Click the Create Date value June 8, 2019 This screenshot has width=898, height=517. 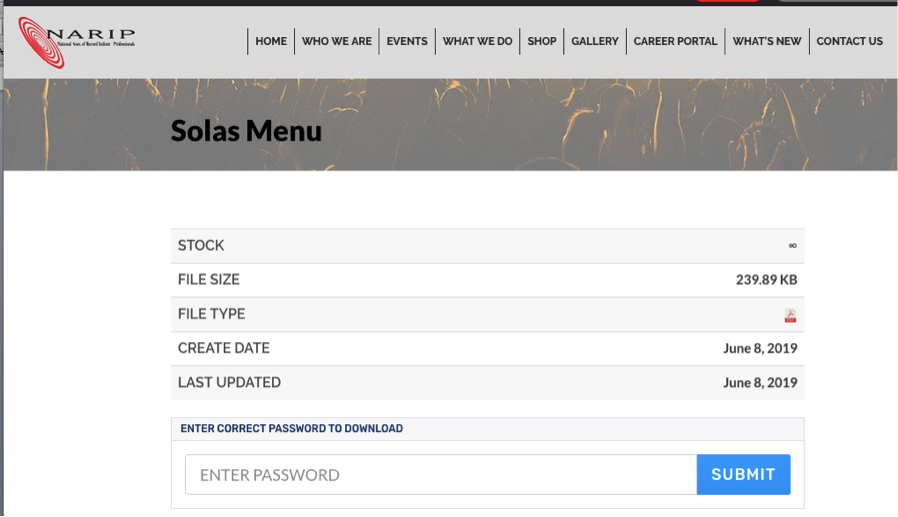760,349
